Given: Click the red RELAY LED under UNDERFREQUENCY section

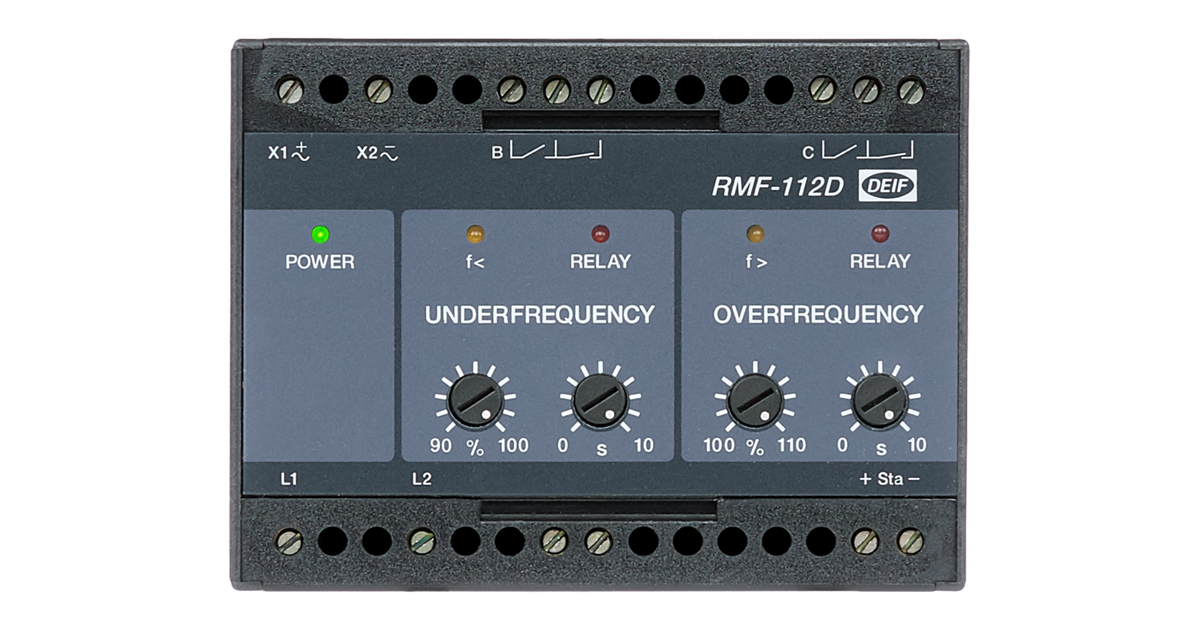Looking at the screenshot, I should tap(600, 235).
